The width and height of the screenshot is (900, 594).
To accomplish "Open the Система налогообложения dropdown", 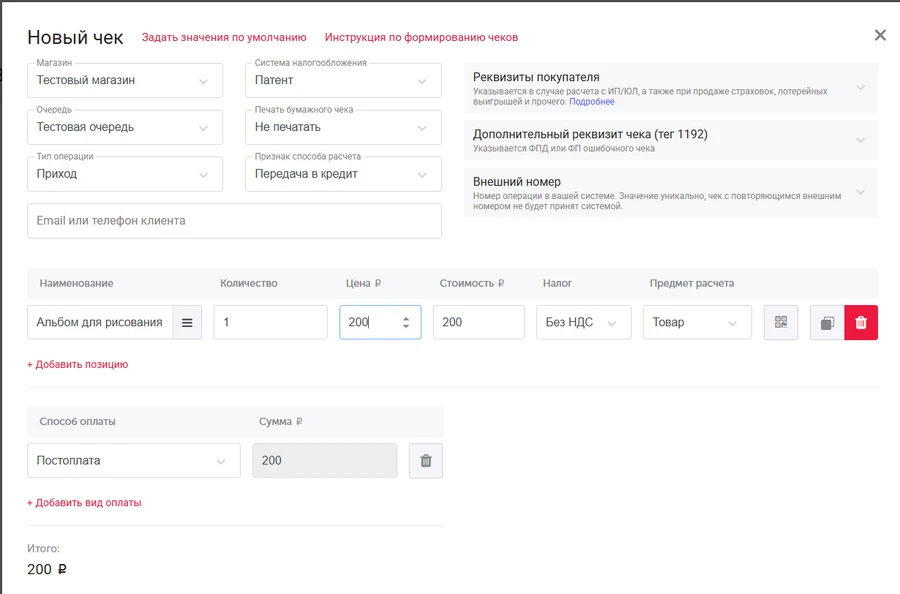I will (x=342, y=80).
